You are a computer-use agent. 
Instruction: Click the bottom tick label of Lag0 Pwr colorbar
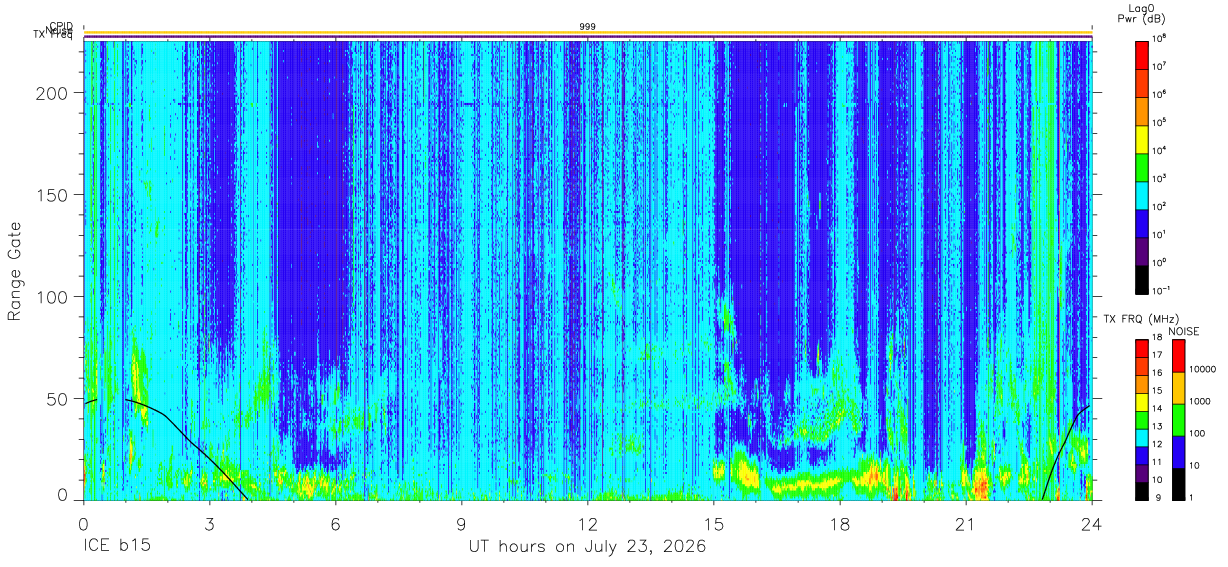1160,290
